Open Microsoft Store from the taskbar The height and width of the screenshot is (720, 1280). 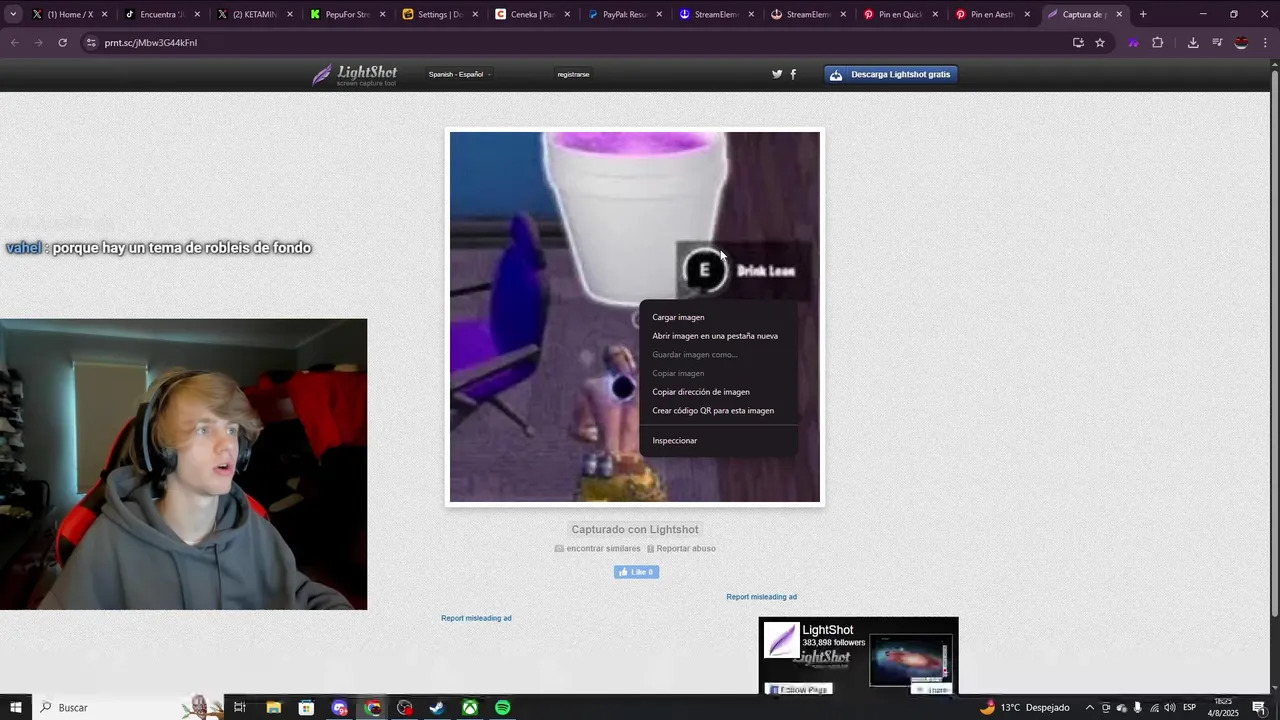pyautogui.click(x=306, y=707)
